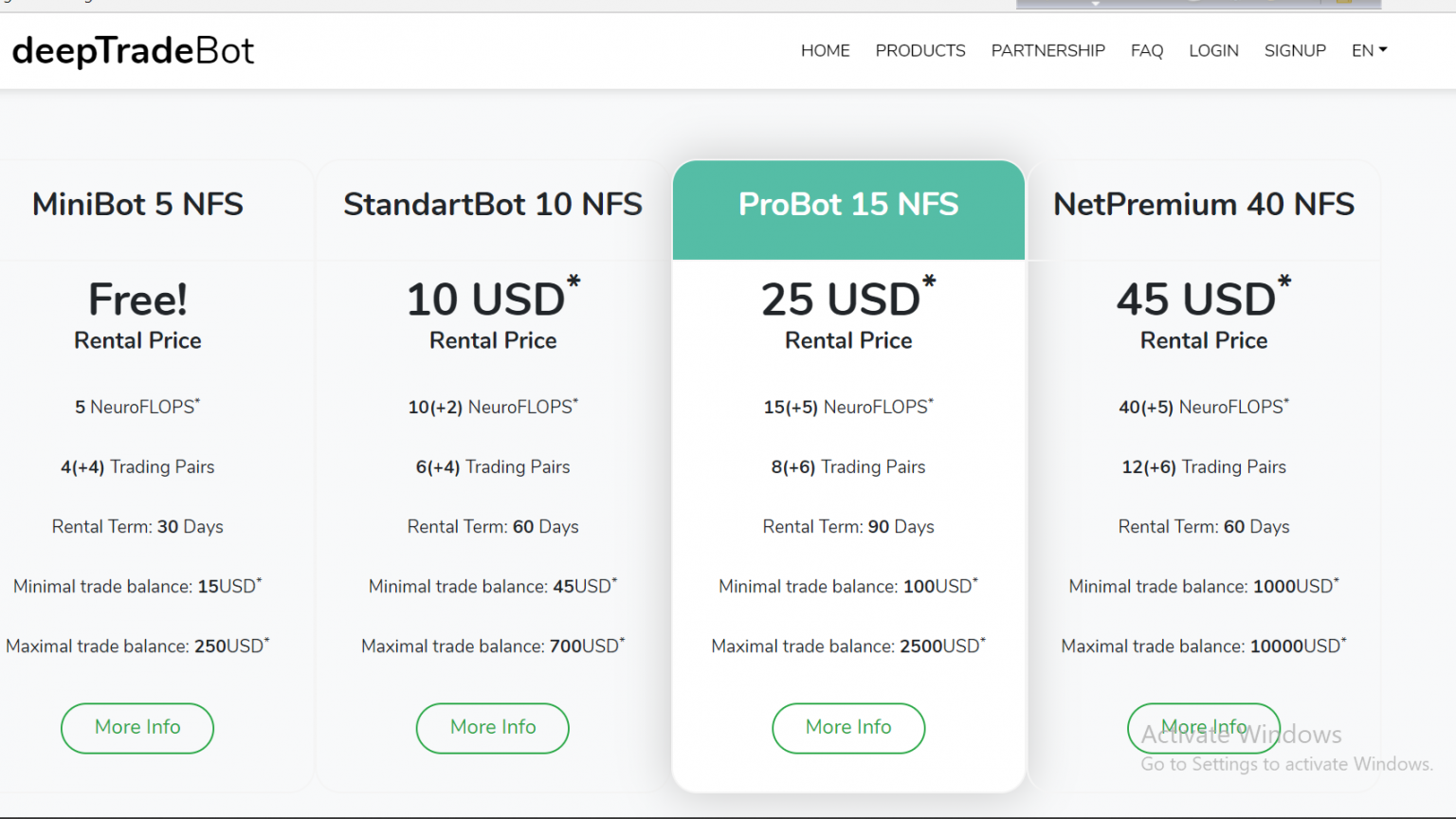
Task: Click the Free! rental price text
Action: click(x=137, y=300)
